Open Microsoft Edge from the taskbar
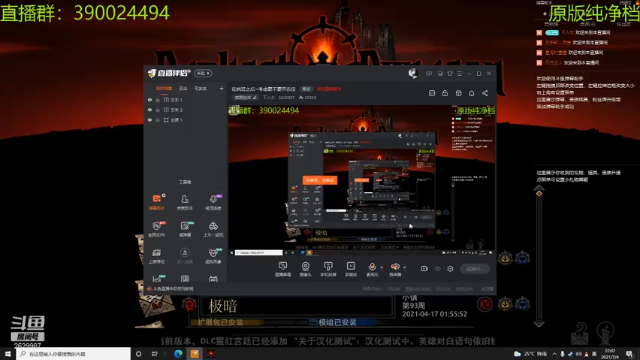 tap(178, 354)
